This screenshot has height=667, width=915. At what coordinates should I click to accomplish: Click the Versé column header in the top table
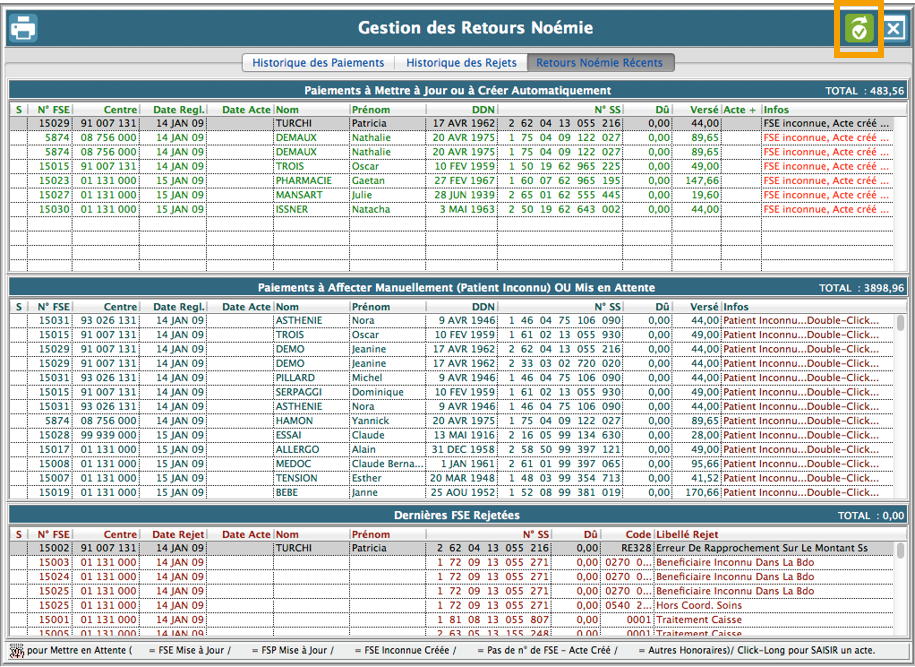[704, 109]
